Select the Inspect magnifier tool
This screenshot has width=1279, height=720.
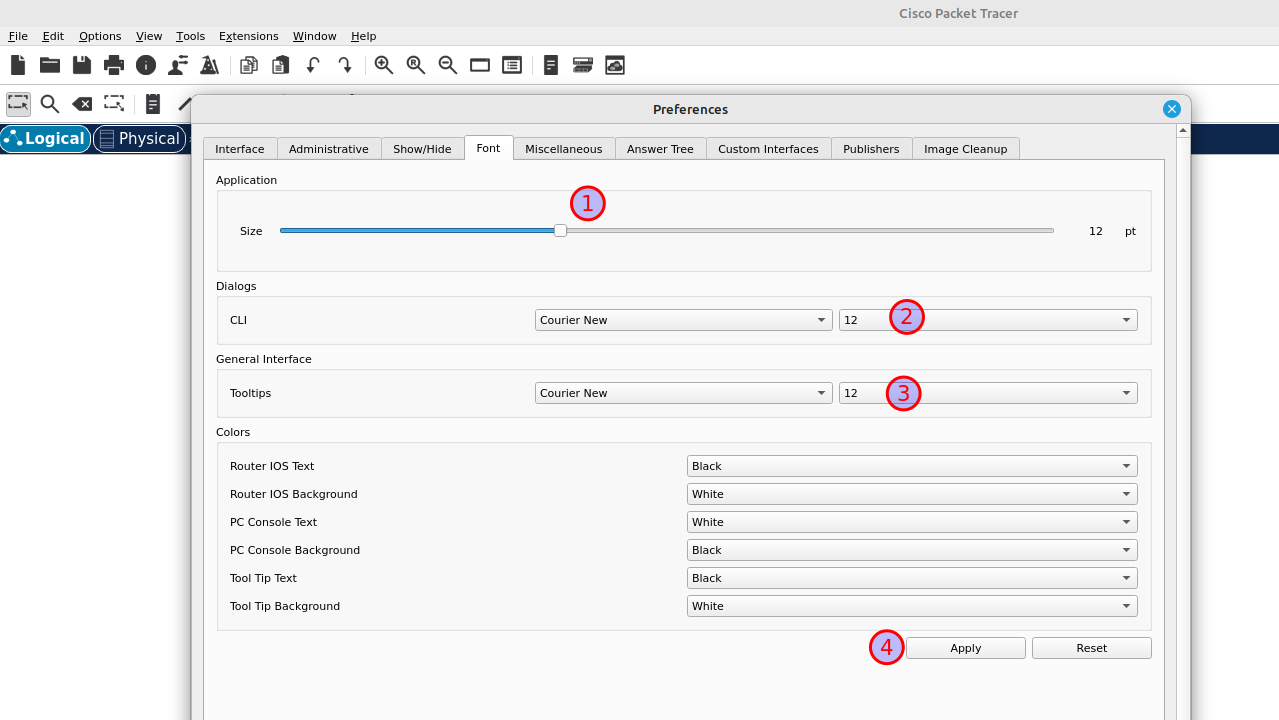[50, 103]
